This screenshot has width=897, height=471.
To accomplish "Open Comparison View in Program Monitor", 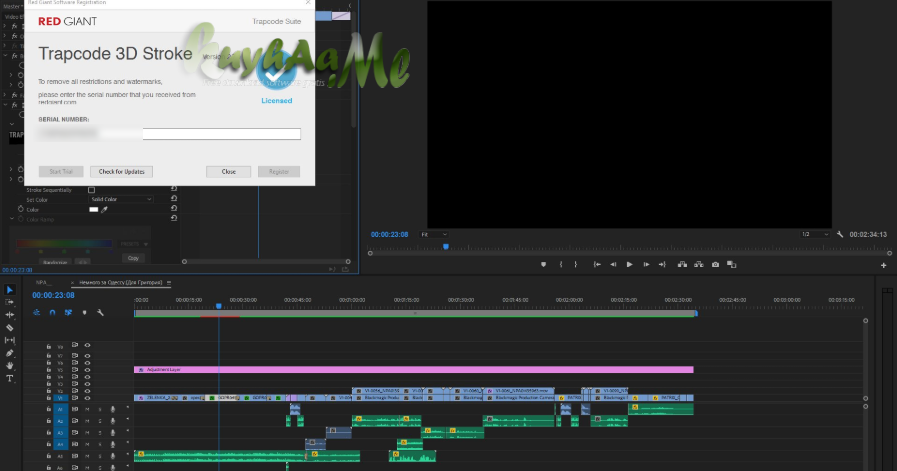I will tap(732, 264).
